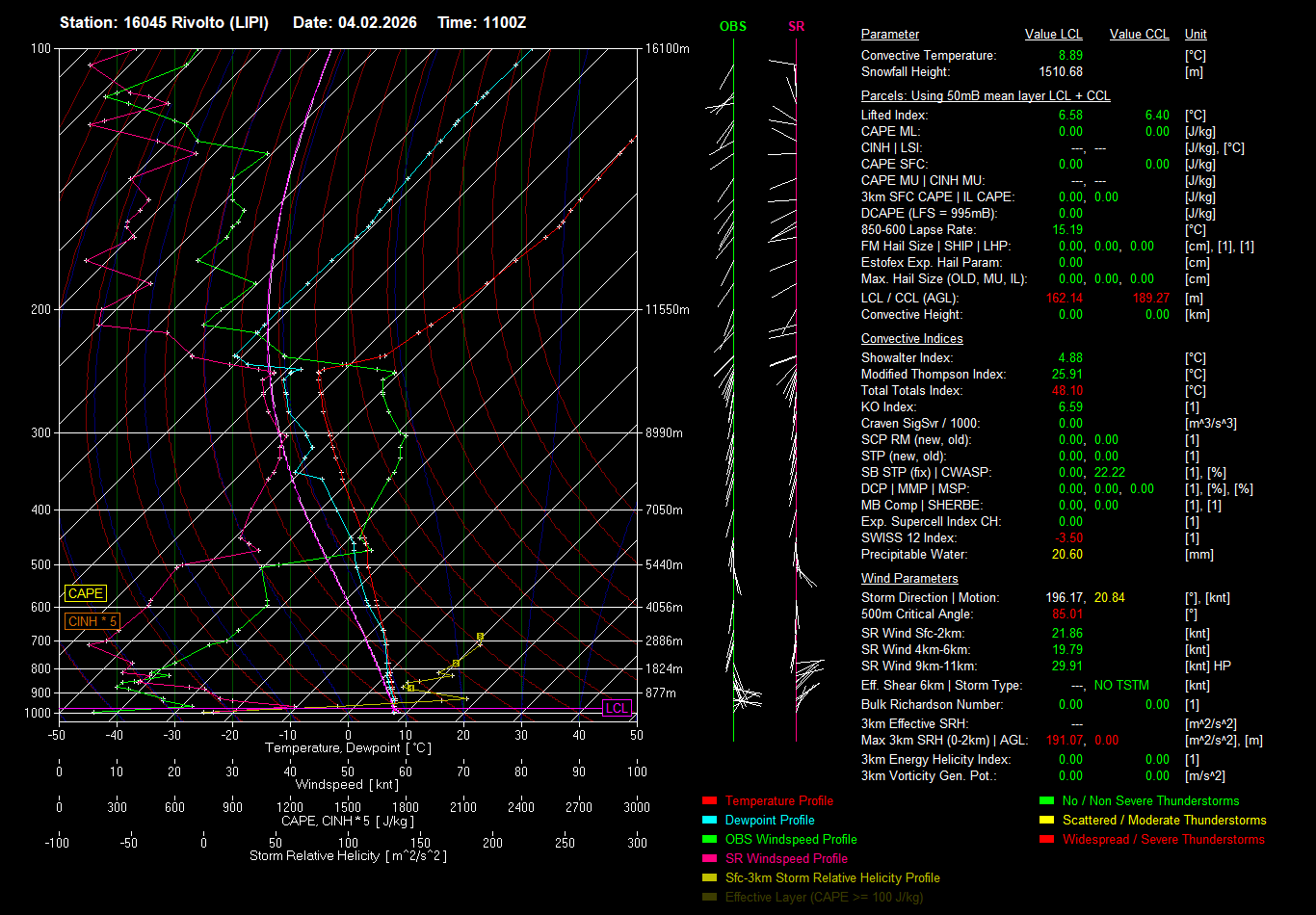Click the Station: 16045 Rivolto (LIPI) title

(164, 22)
